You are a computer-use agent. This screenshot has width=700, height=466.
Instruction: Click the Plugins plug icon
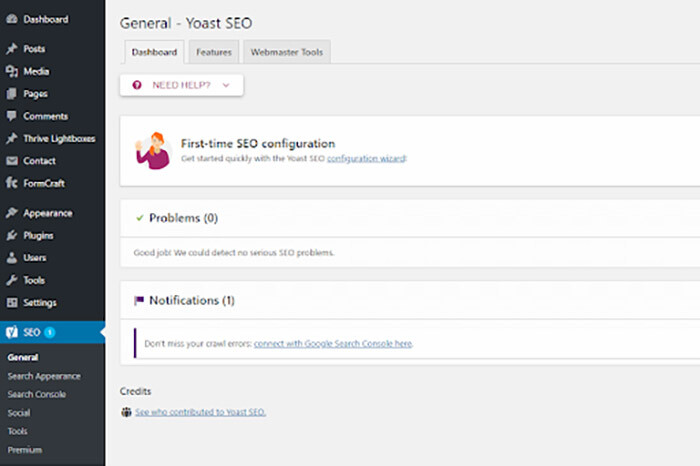point(12,235)
